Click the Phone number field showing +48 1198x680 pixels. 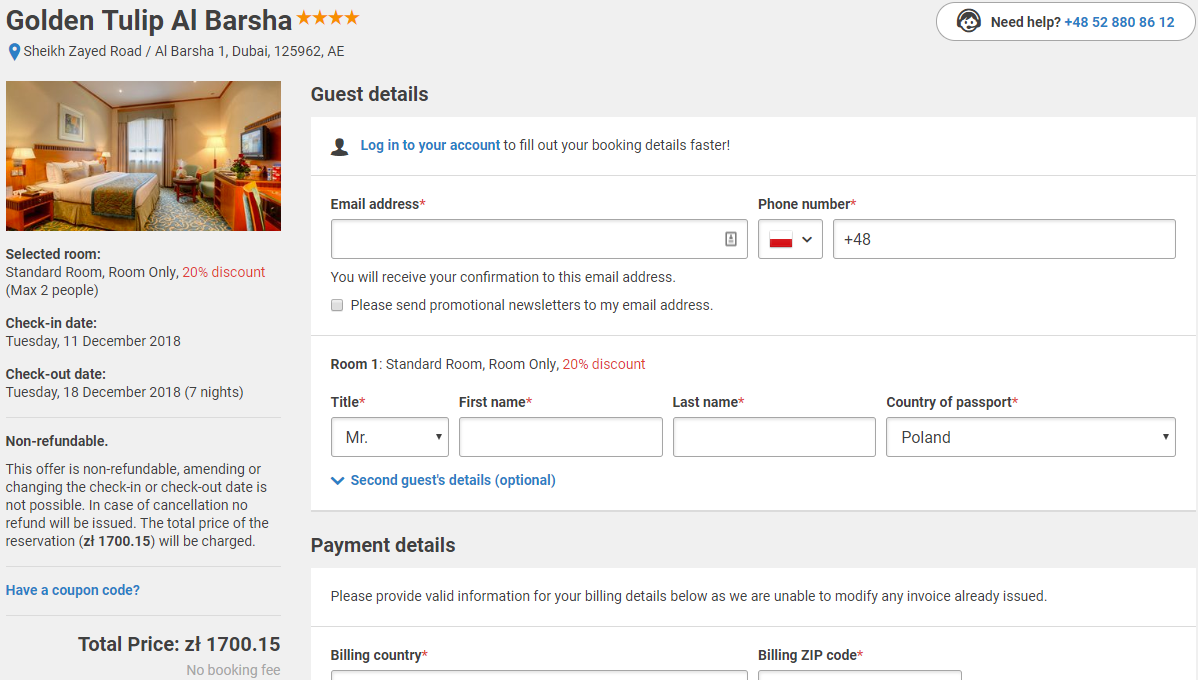point(1004,239)
